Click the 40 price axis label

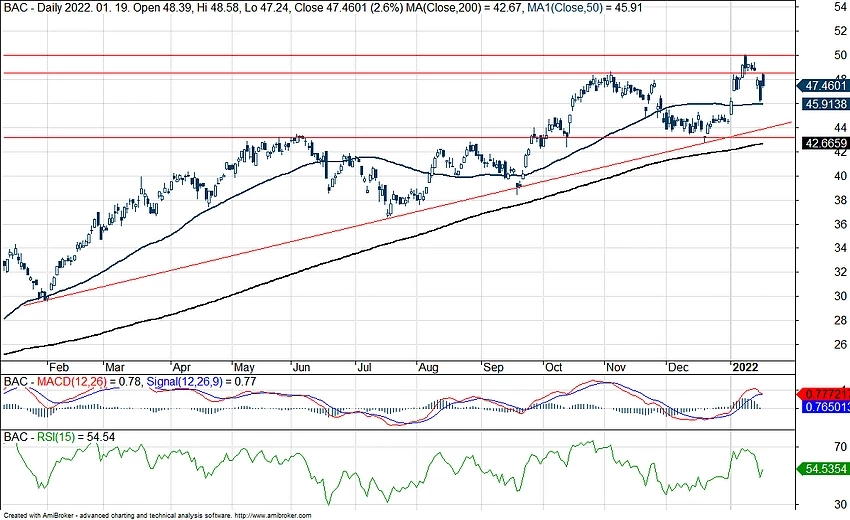(x=840, y=176)
